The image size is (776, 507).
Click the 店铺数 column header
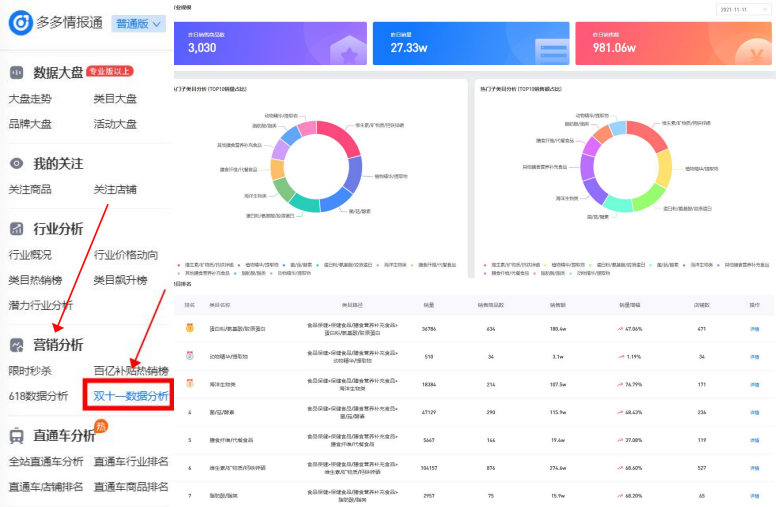[x=701, y=305]
